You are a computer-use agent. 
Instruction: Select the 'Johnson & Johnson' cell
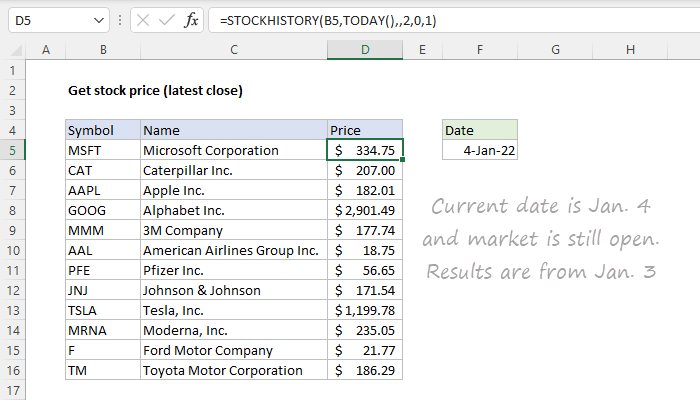pos(234,290)
